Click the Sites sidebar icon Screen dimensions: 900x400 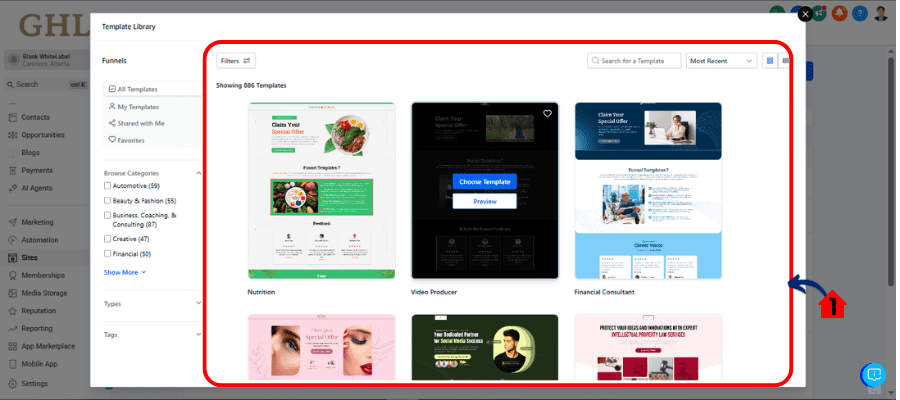(x=13, y=258)
